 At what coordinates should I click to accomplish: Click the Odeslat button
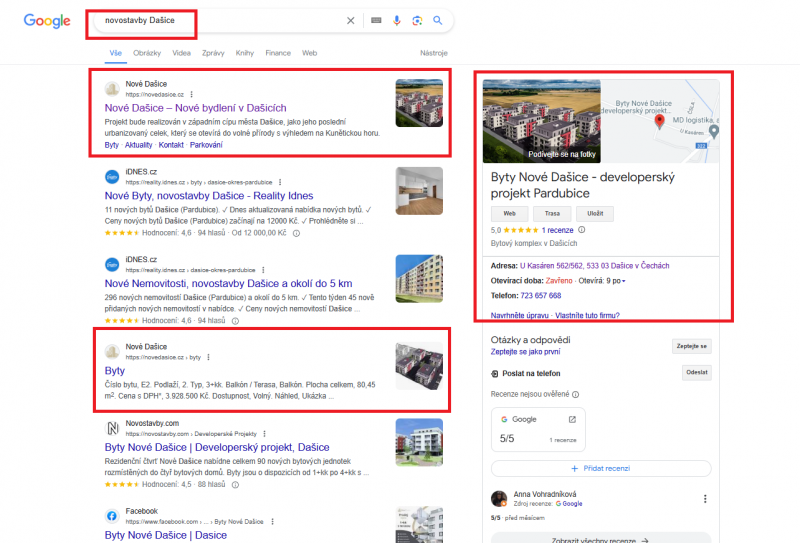pyautogui.click(x=696, y=373)
